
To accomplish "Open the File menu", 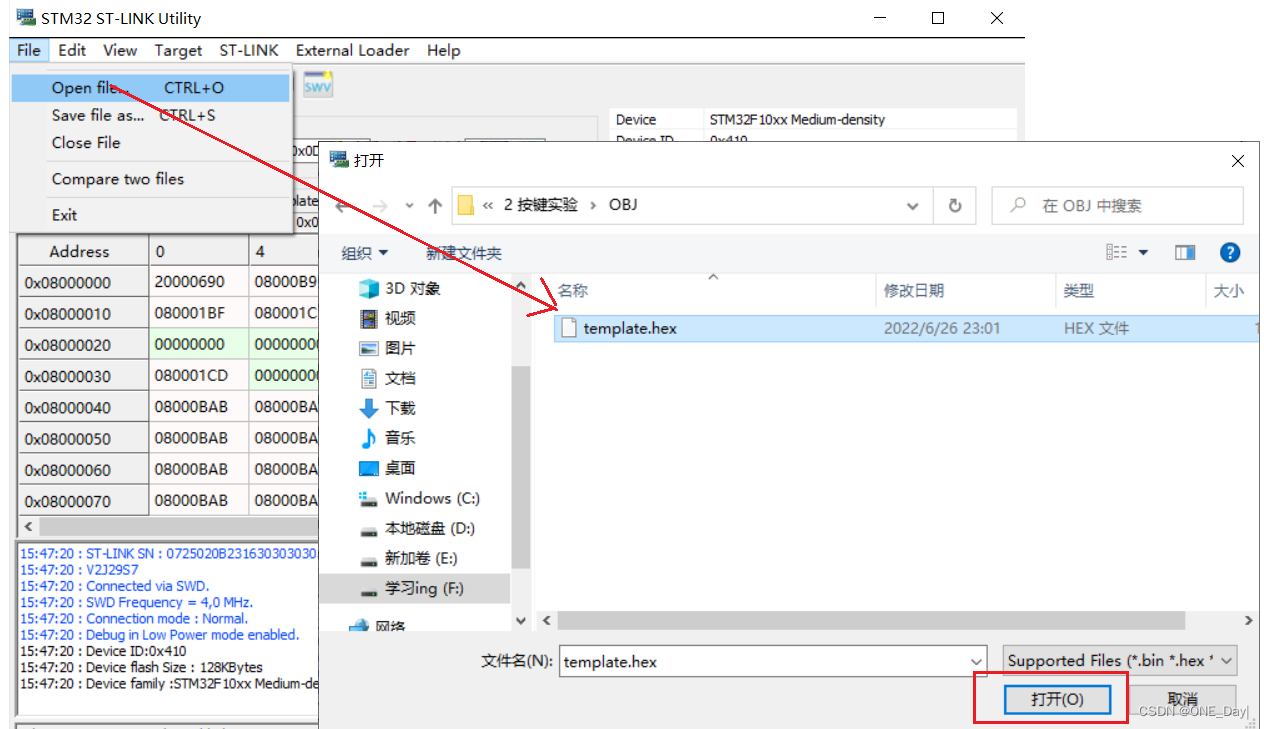I will (28, 50).
